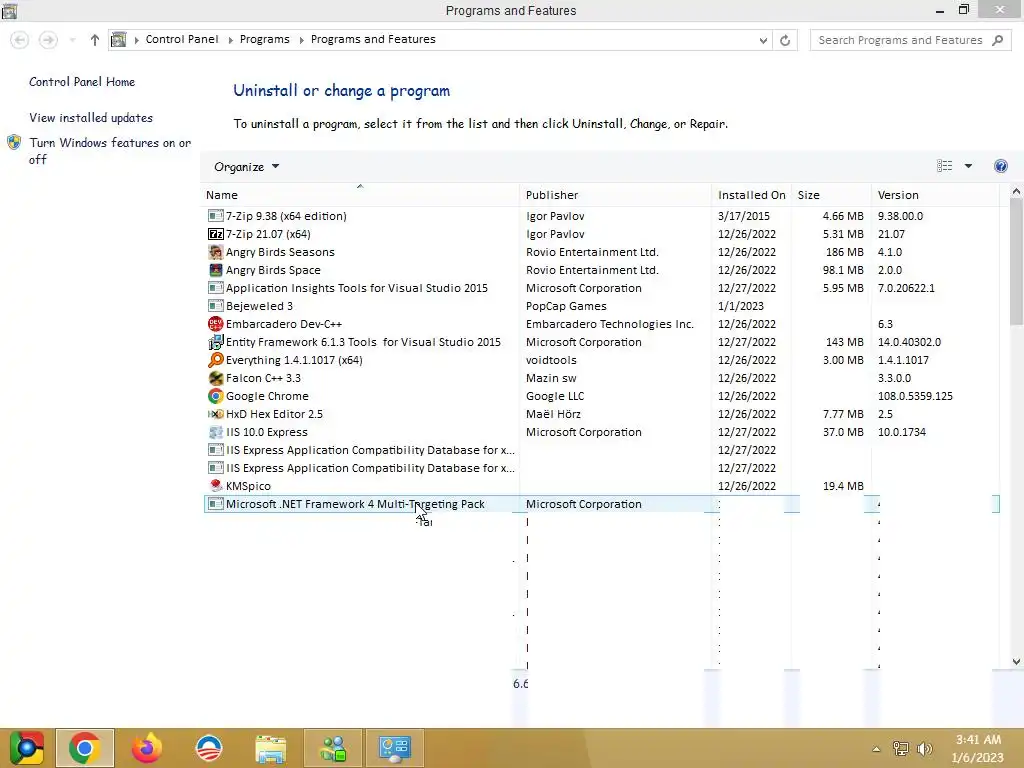
Task: Click the 14.0.40302.0 version cell
Action: [x=909, y=342]
